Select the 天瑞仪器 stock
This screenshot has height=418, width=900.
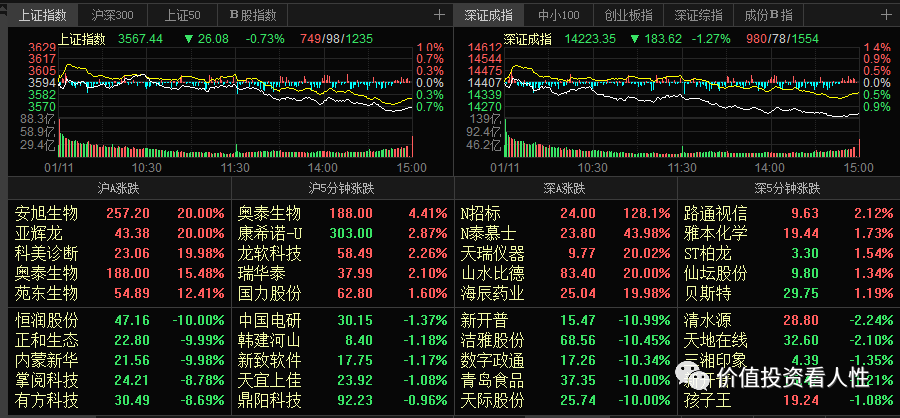pyautogui.click(x=565, y=253)
